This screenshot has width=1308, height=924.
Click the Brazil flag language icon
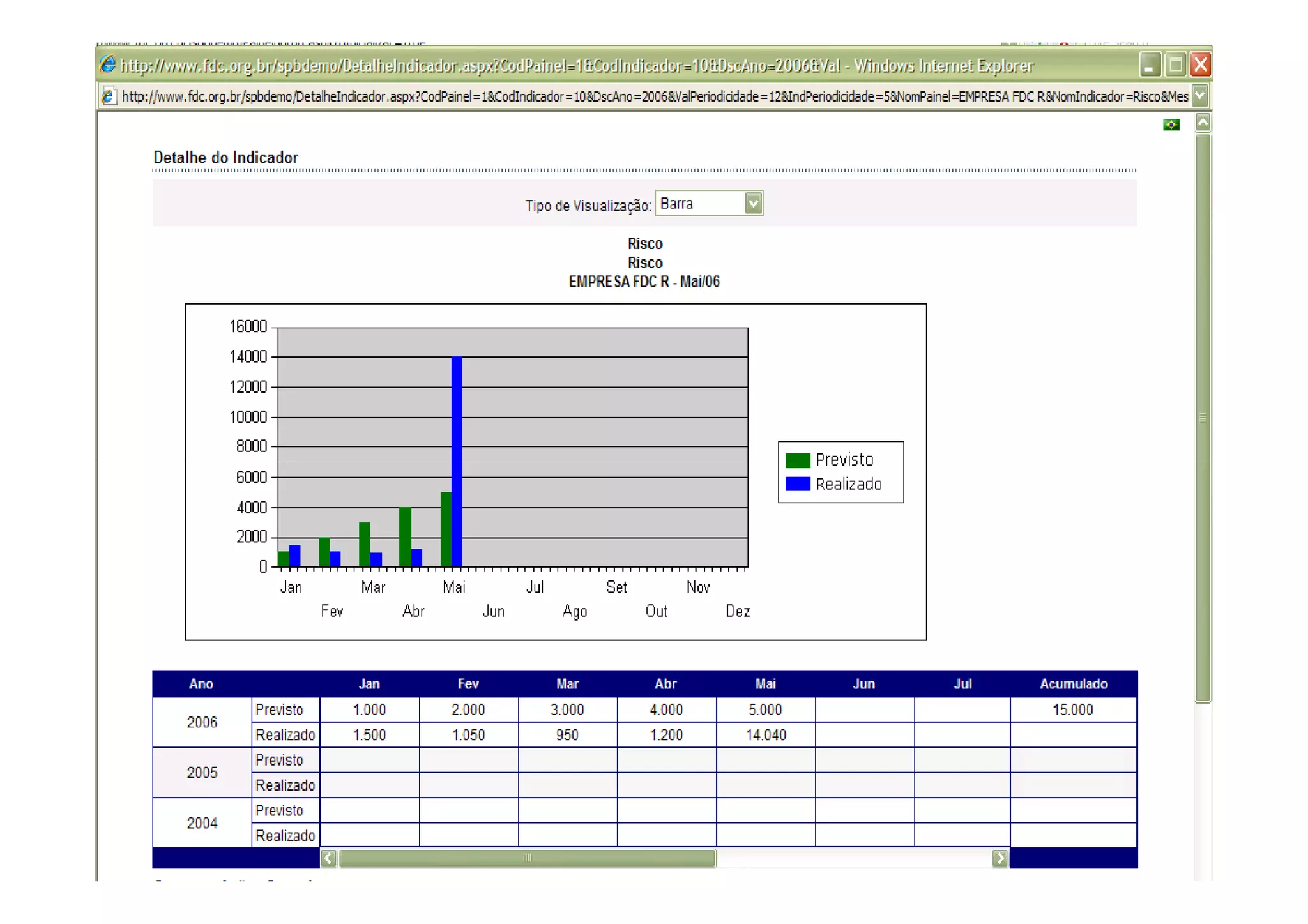pos(1171,125)
